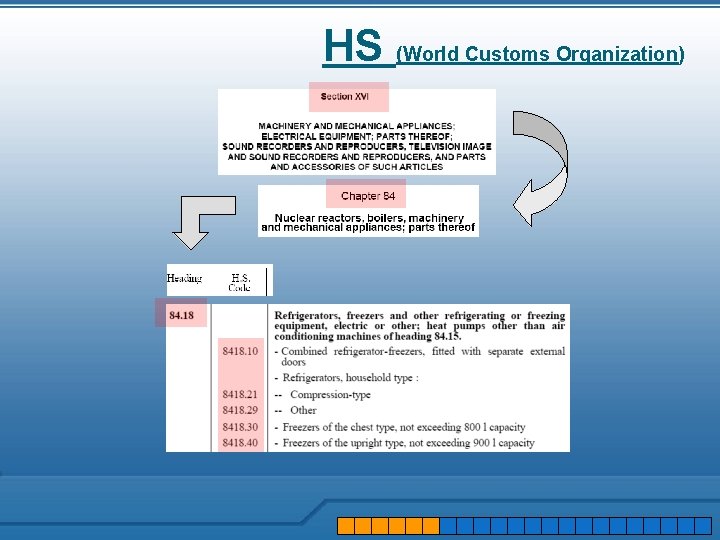Click the curved gray arrow graphic
The height and width of the screenshot is (540, 720).
(x=540, y=168)
